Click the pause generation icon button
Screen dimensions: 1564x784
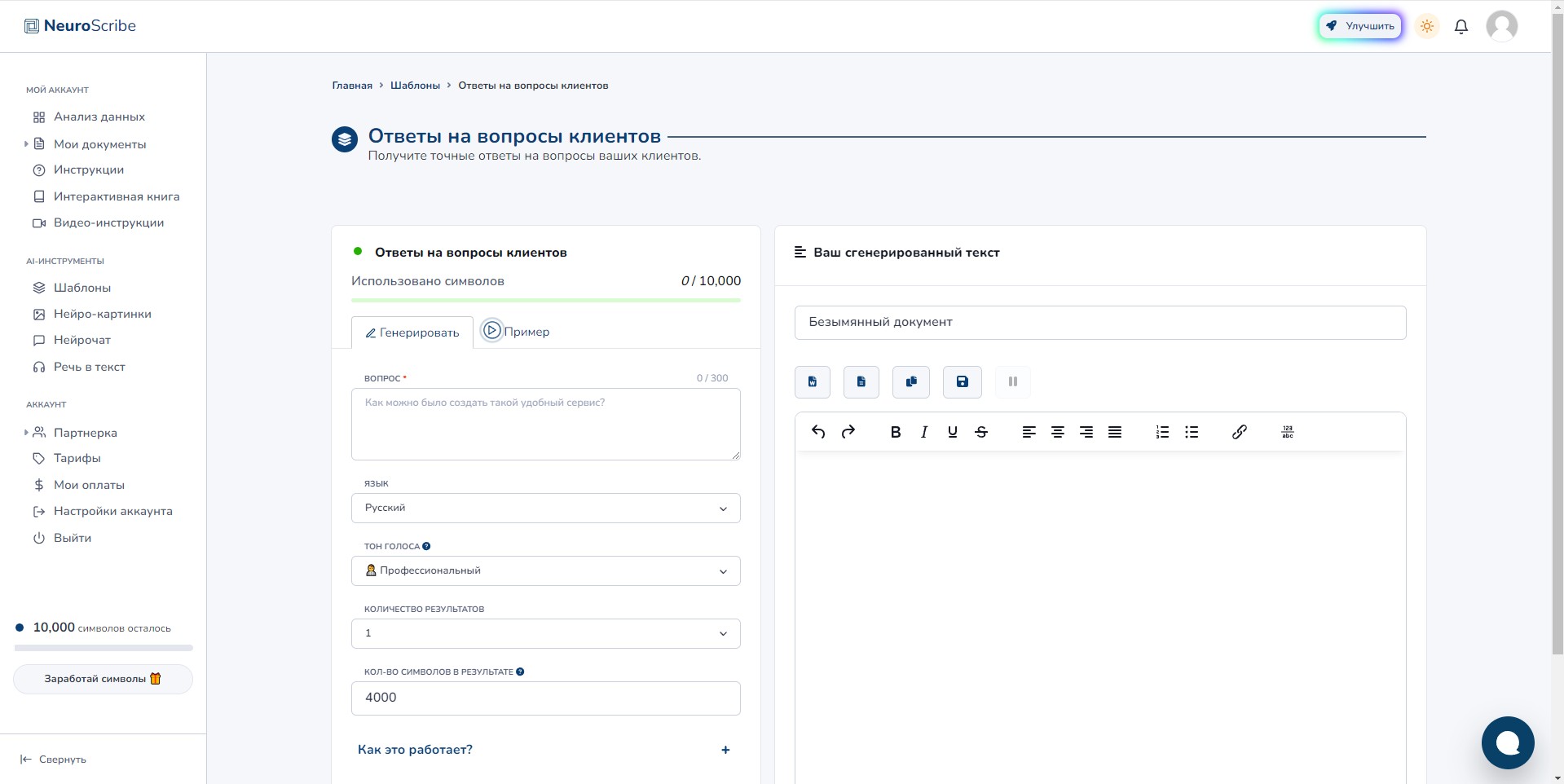(1013, 381)
